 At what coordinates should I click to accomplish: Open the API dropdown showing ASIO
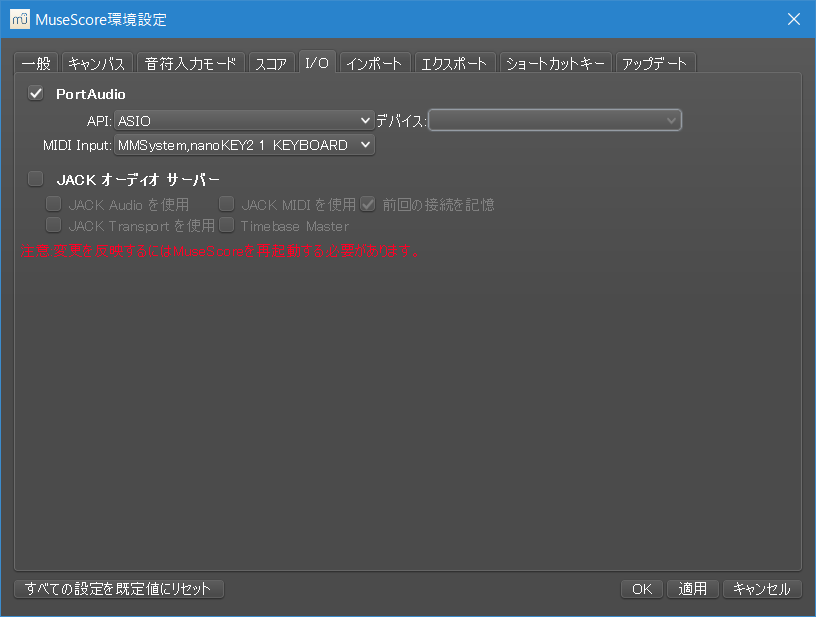(244, 121)
